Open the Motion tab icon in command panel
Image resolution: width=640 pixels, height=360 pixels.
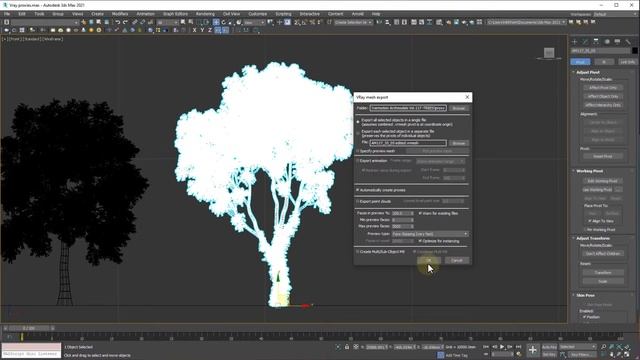click(x=607, y=42)
